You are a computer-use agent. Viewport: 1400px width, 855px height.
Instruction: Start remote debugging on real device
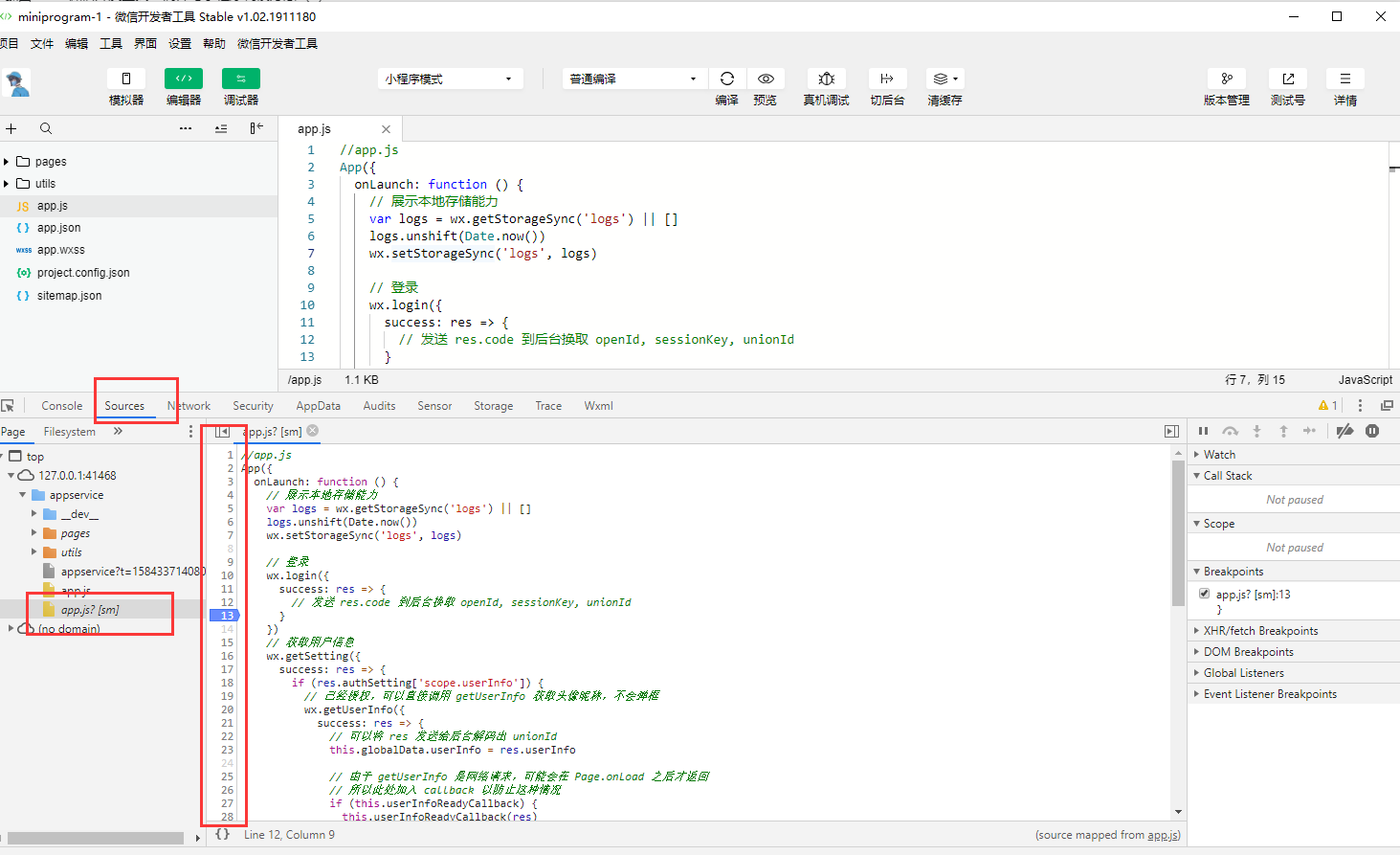coord(826,79)
